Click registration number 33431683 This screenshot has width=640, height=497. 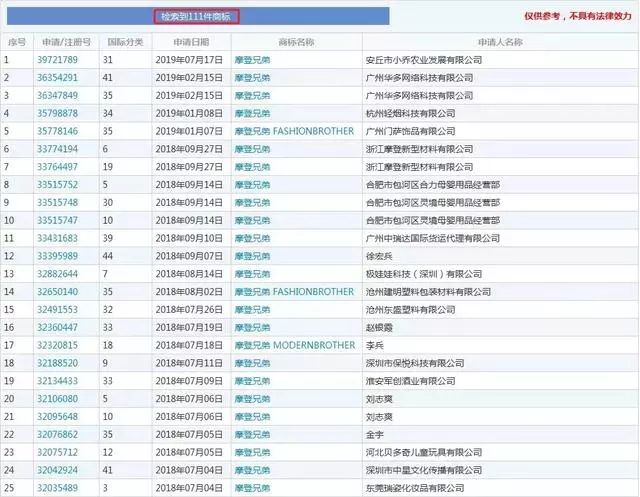click(x=57, y=238)
